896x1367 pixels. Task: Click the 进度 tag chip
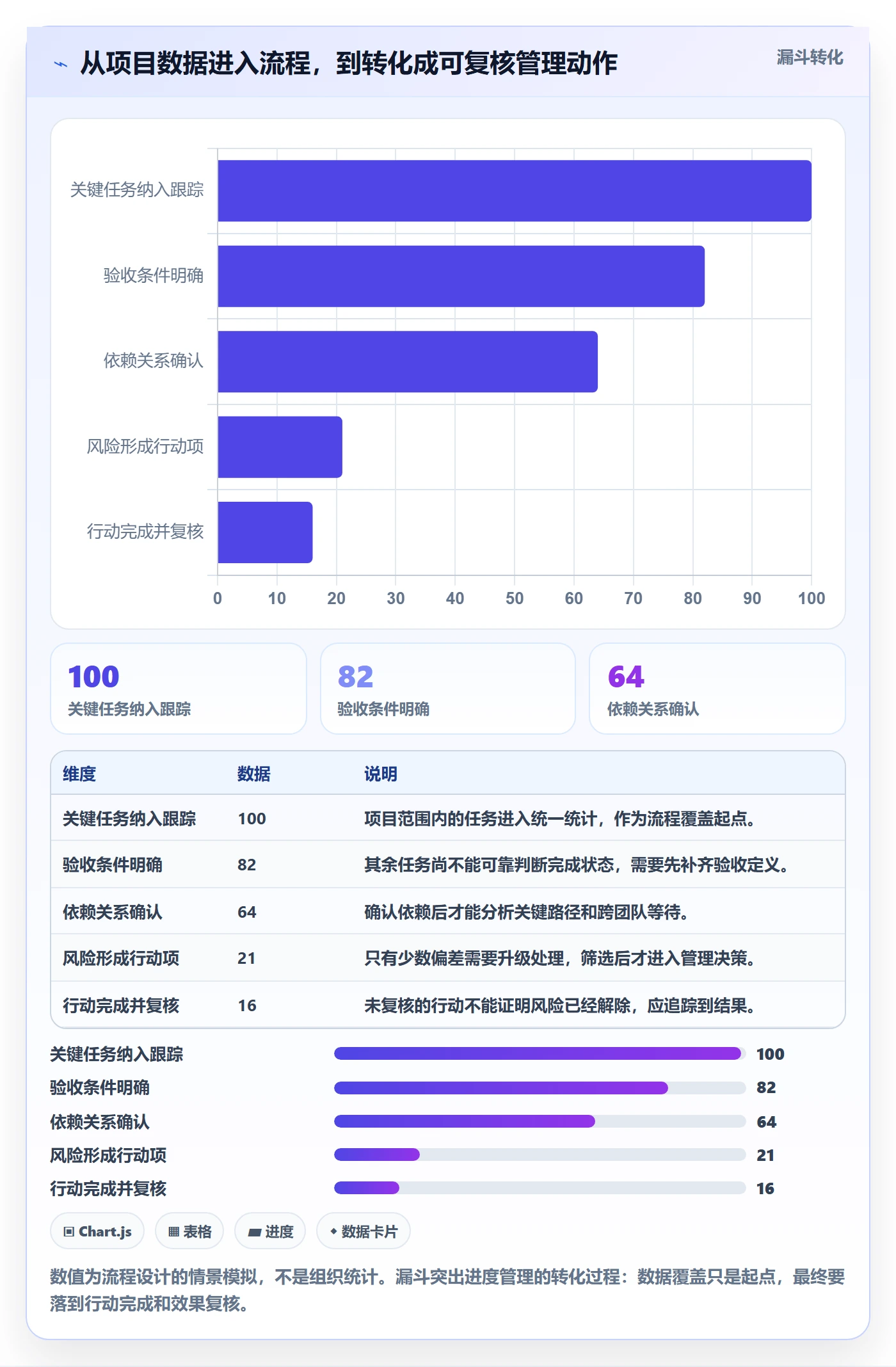(x=270, y=1231)
